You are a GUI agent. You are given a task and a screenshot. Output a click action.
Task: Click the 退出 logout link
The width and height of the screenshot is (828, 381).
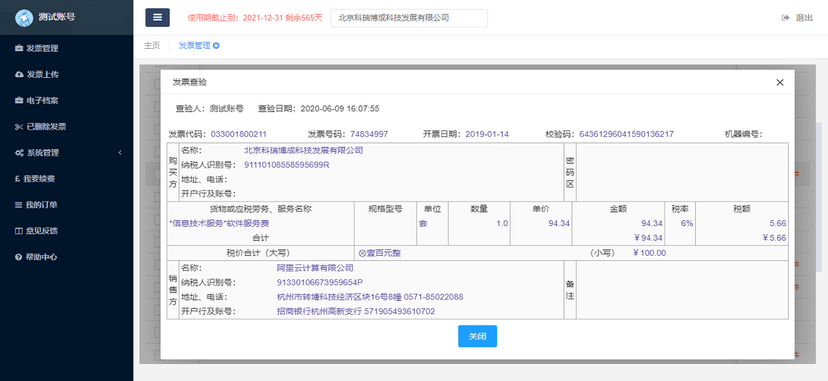(797, 18)
